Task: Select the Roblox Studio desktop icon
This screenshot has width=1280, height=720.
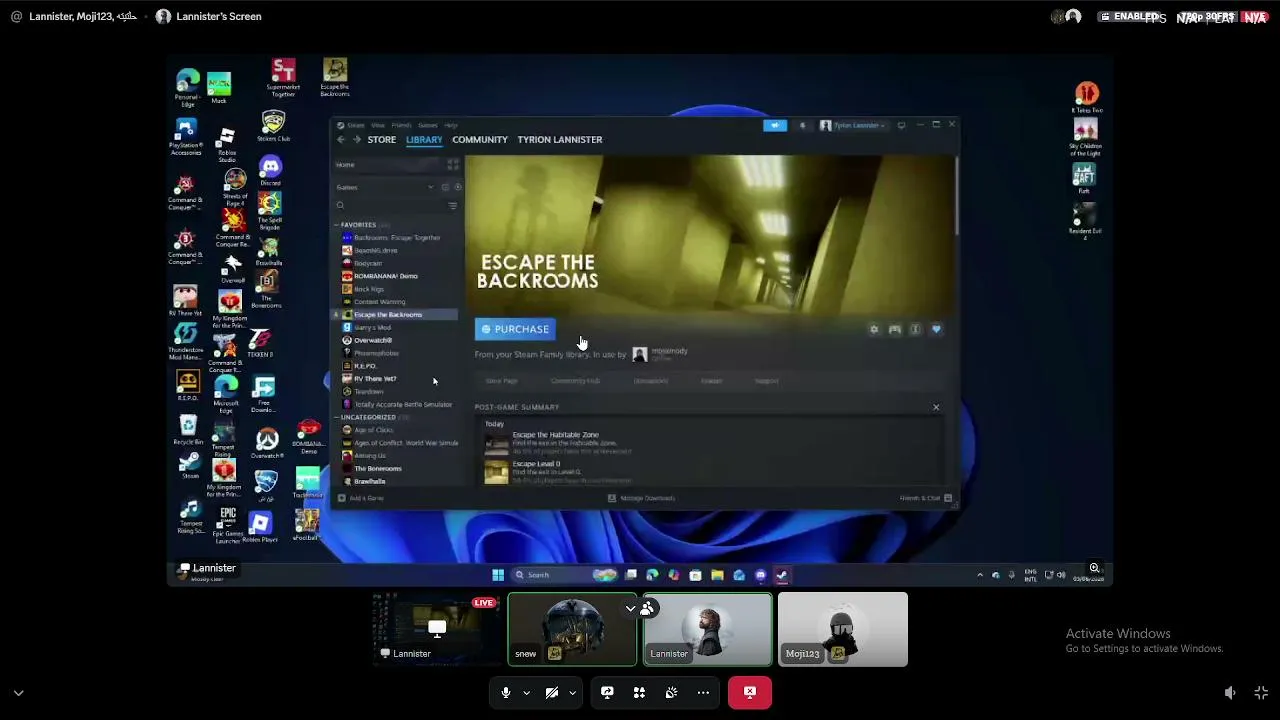Action: pos(227,145)
